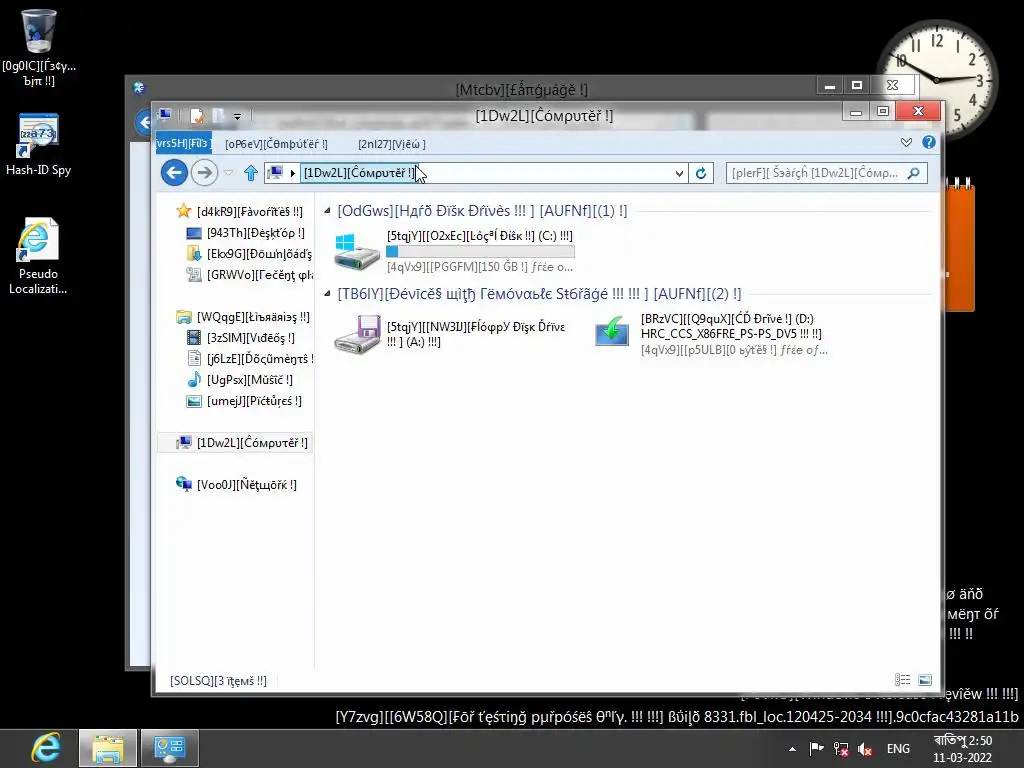This screenshot has width=1024, height=768.
Task: Click the Hard Disk Drives group header text
Action: [x=482, y=211]
